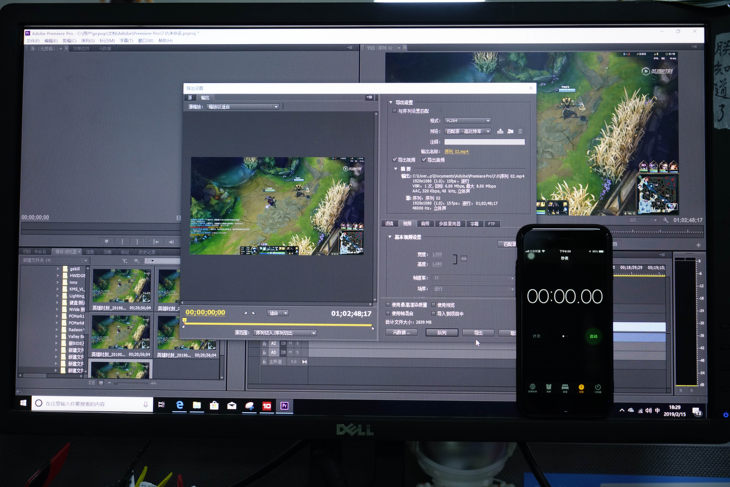Open File Explorer from the taskbar
Viewport: 730px width, 487px height.
[x=197, y=405]
